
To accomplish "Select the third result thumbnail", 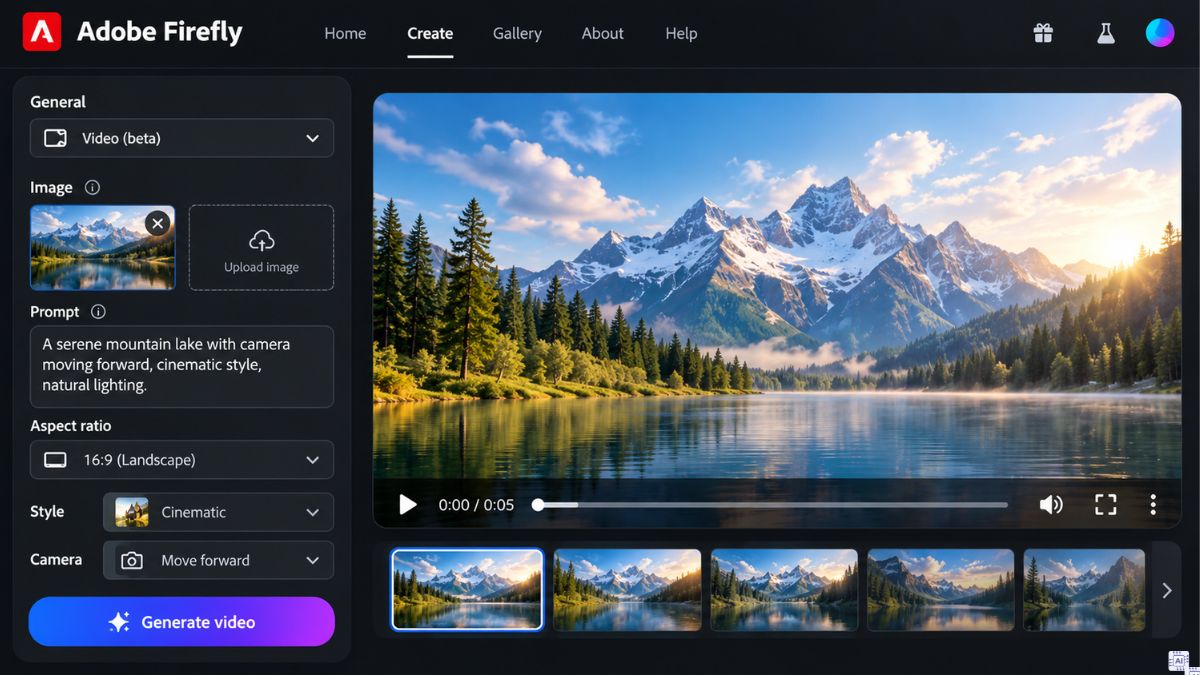I will pyautogui.click(x=784, y=590).
